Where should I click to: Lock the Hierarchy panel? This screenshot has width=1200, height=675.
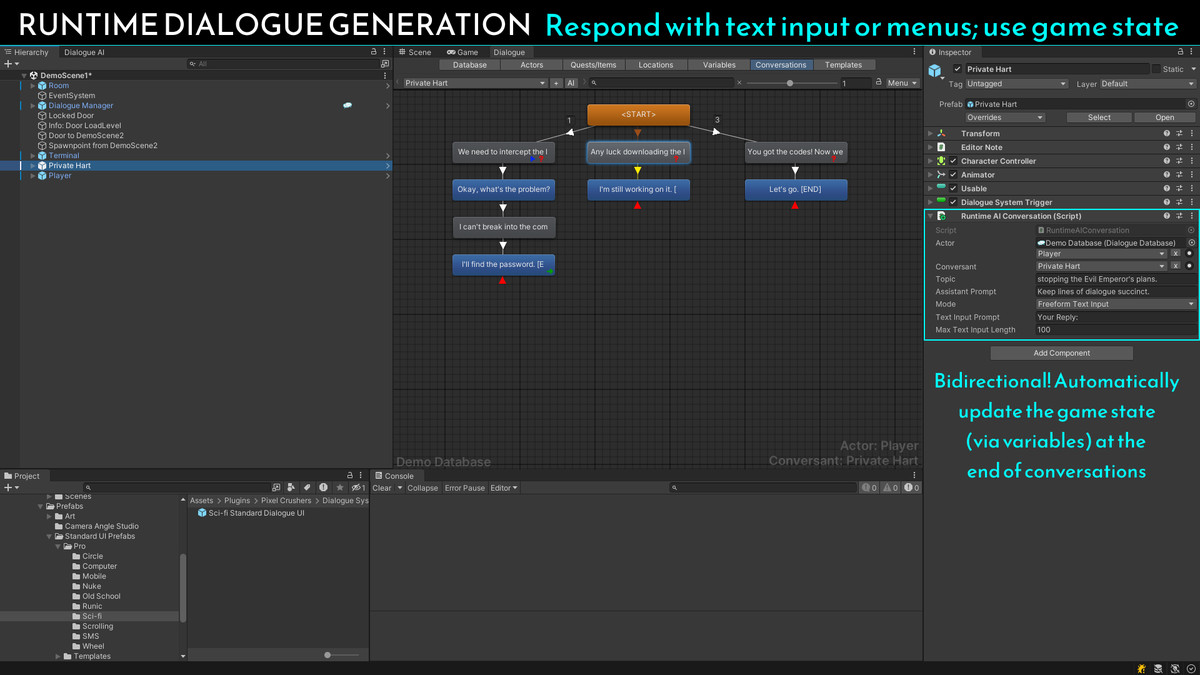coord(374,52)
